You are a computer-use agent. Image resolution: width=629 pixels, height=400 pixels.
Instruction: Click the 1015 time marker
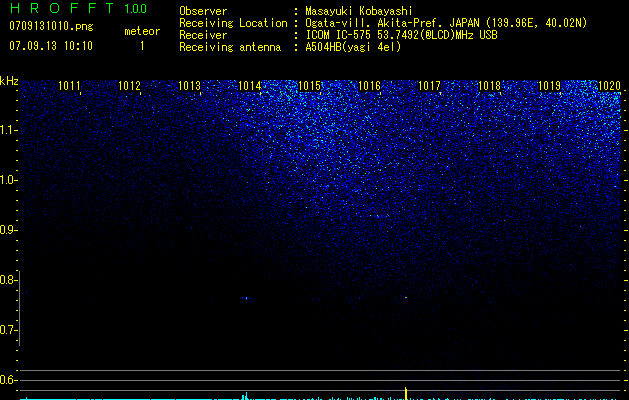310,85
